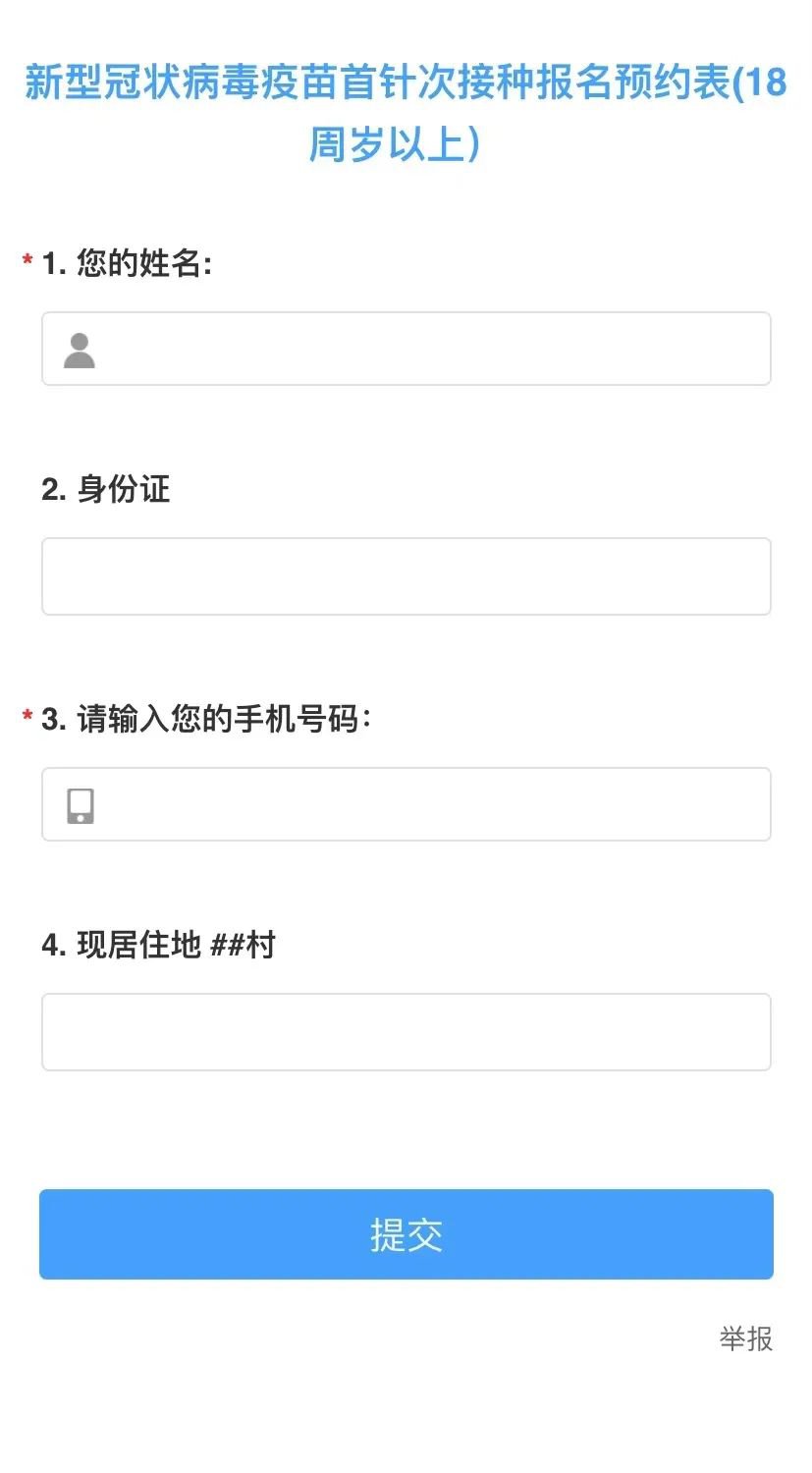Click the person icon in name field
The height and width of the screenshot is (1473, 812).
click(x=80, y=351)
